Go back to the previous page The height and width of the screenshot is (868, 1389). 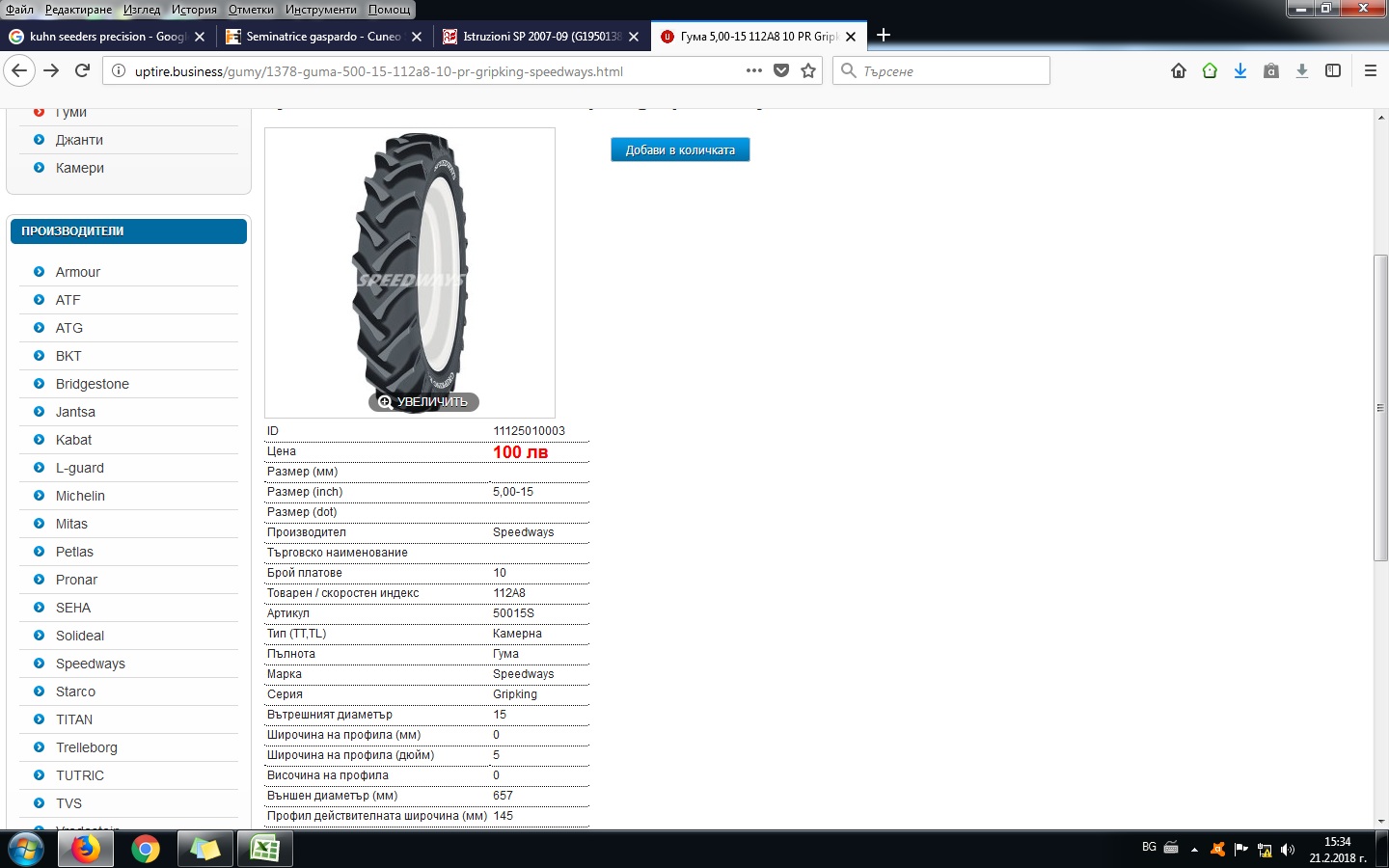click(x=19, y=70)
